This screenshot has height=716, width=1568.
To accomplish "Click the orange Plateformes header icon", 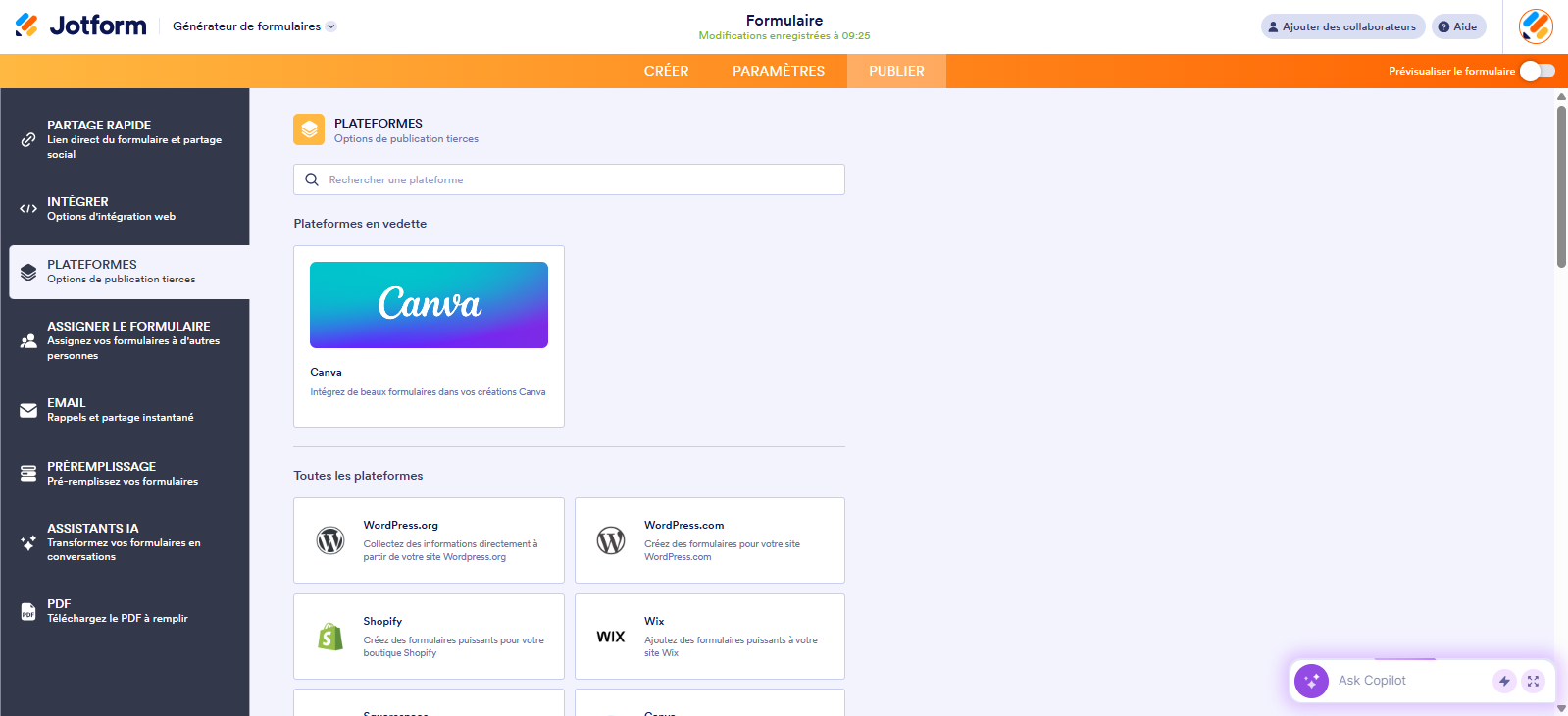I will click(x=309, y=129).
